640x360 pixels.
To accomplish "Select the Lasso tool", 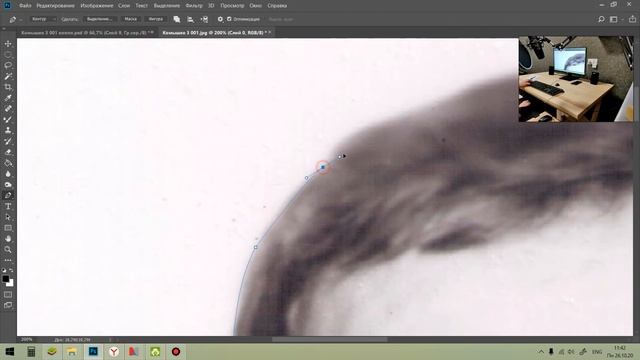I will coord(8,65).
